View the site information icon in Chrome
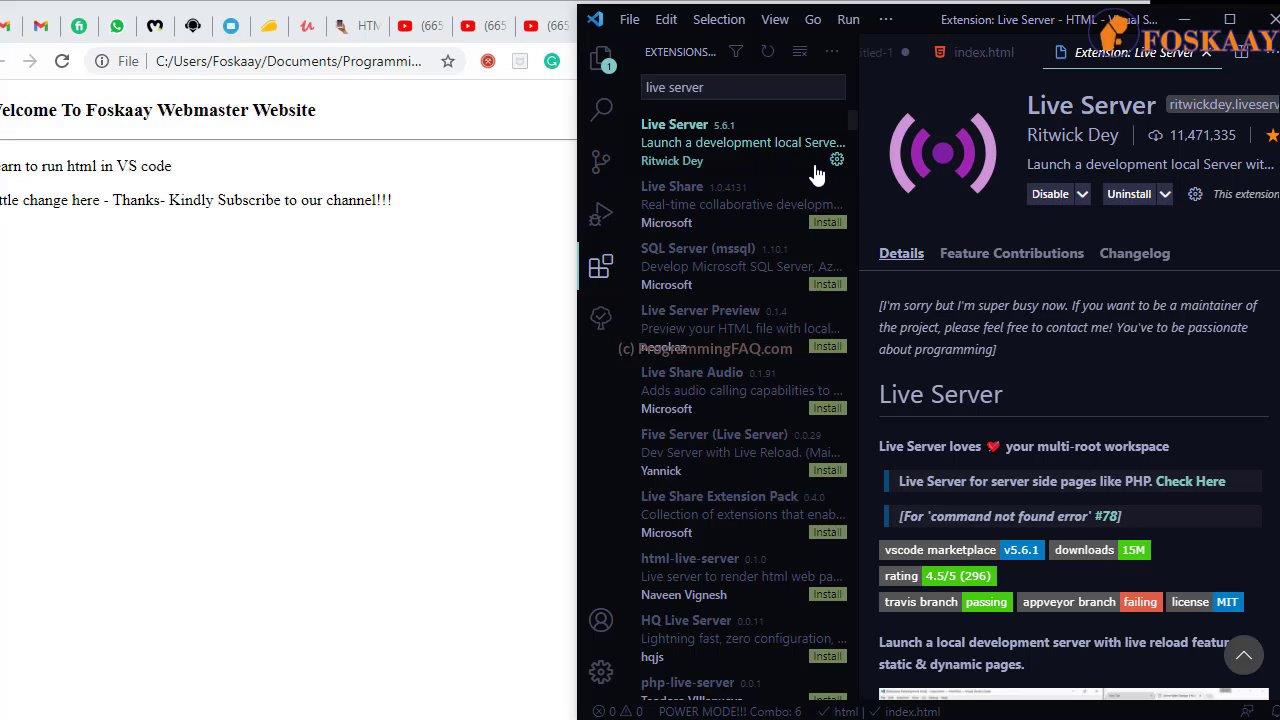 coord(102,61)
